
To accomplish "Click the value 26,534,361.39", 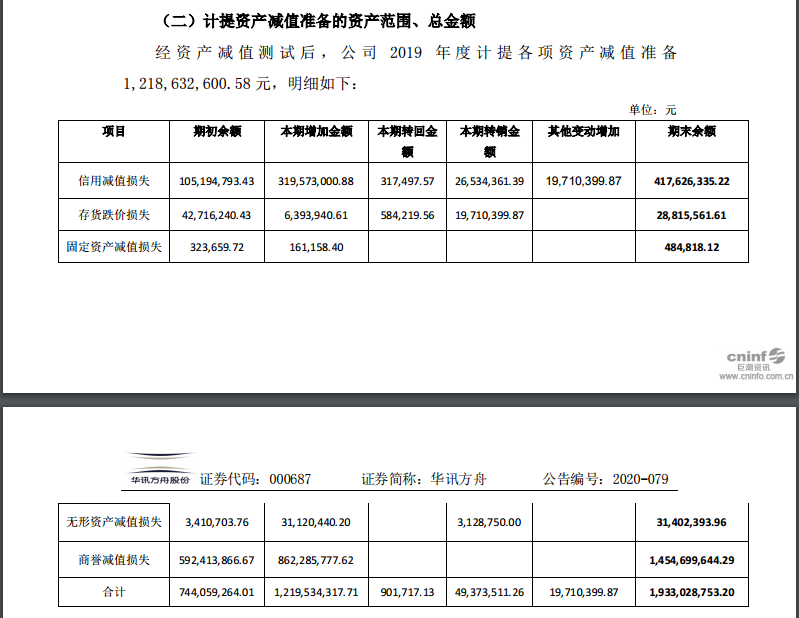I will point(489,181).
